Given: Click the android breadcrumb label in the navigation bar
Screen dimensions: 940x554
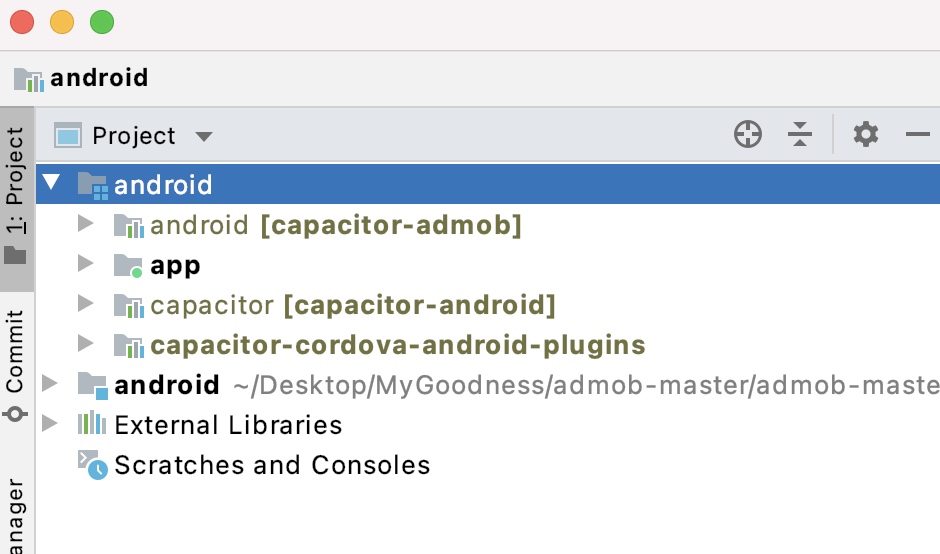Looking at the screenshot, I should coord(99,78).
